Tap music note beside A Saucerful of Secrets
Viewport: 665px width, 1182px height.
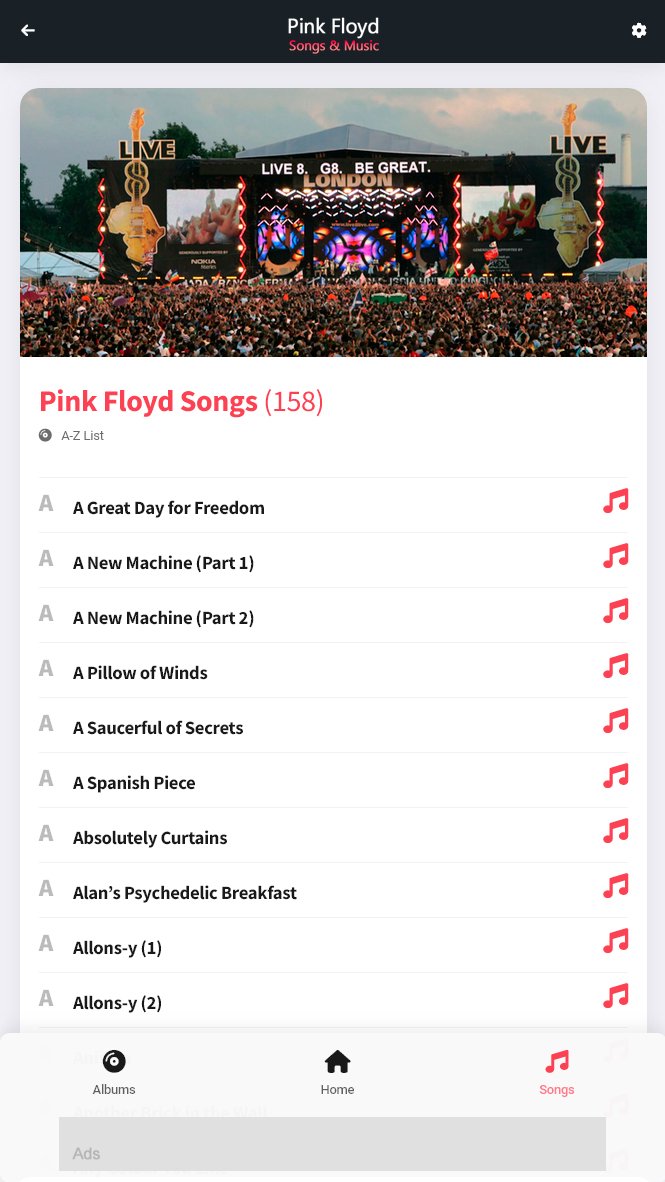616,721
